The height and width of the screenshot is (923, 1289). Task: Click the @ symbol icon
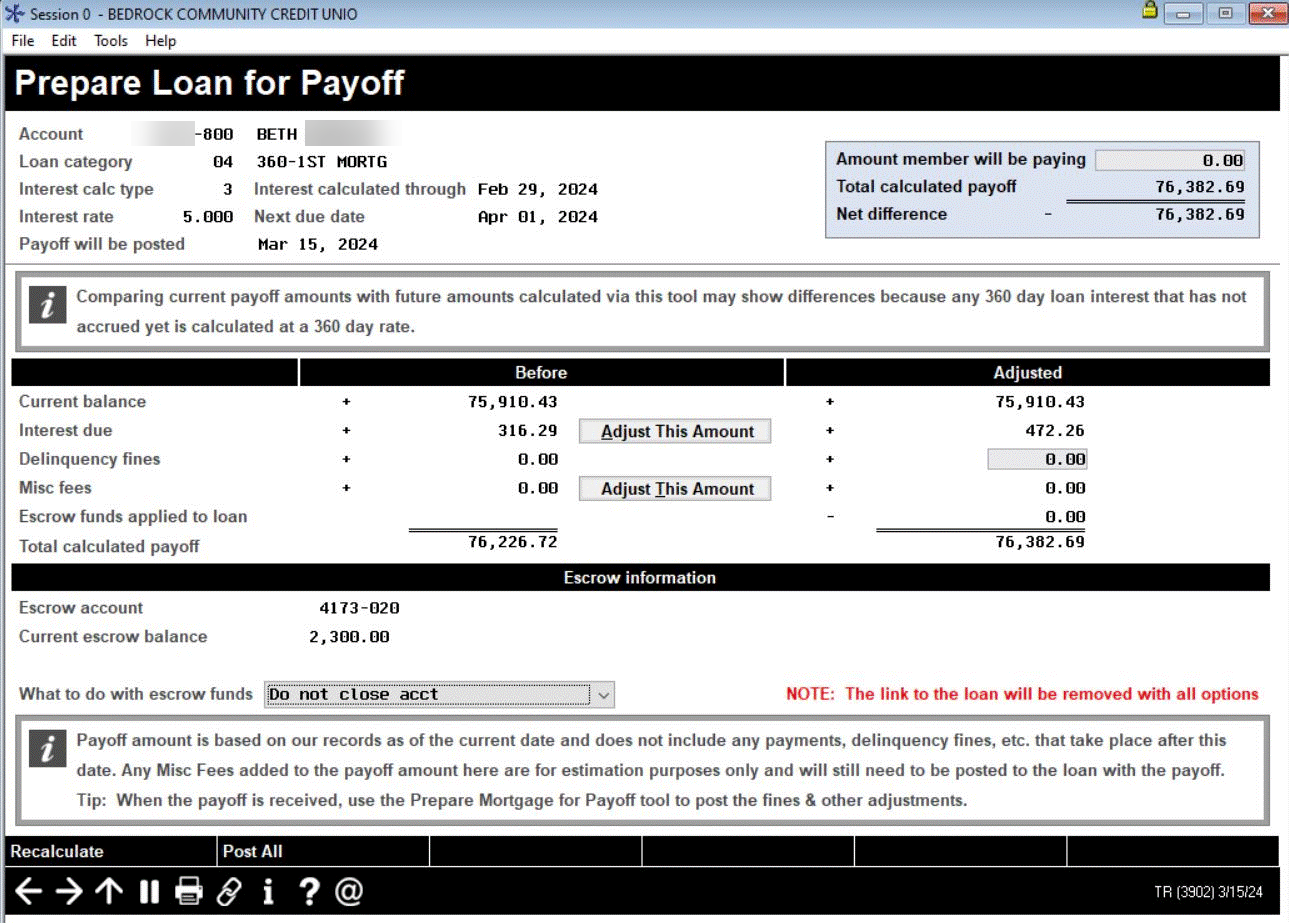pos(348,891)
